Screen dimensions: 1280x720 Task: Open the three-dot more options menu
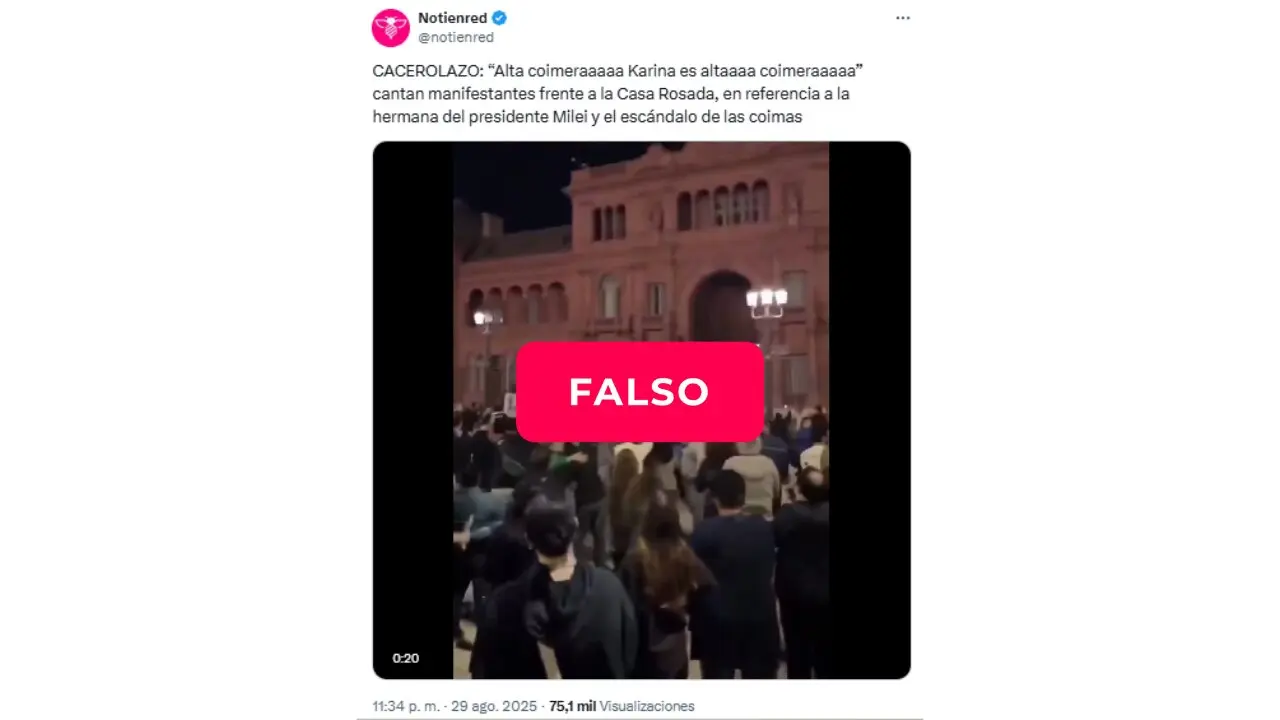click(903, 18)
